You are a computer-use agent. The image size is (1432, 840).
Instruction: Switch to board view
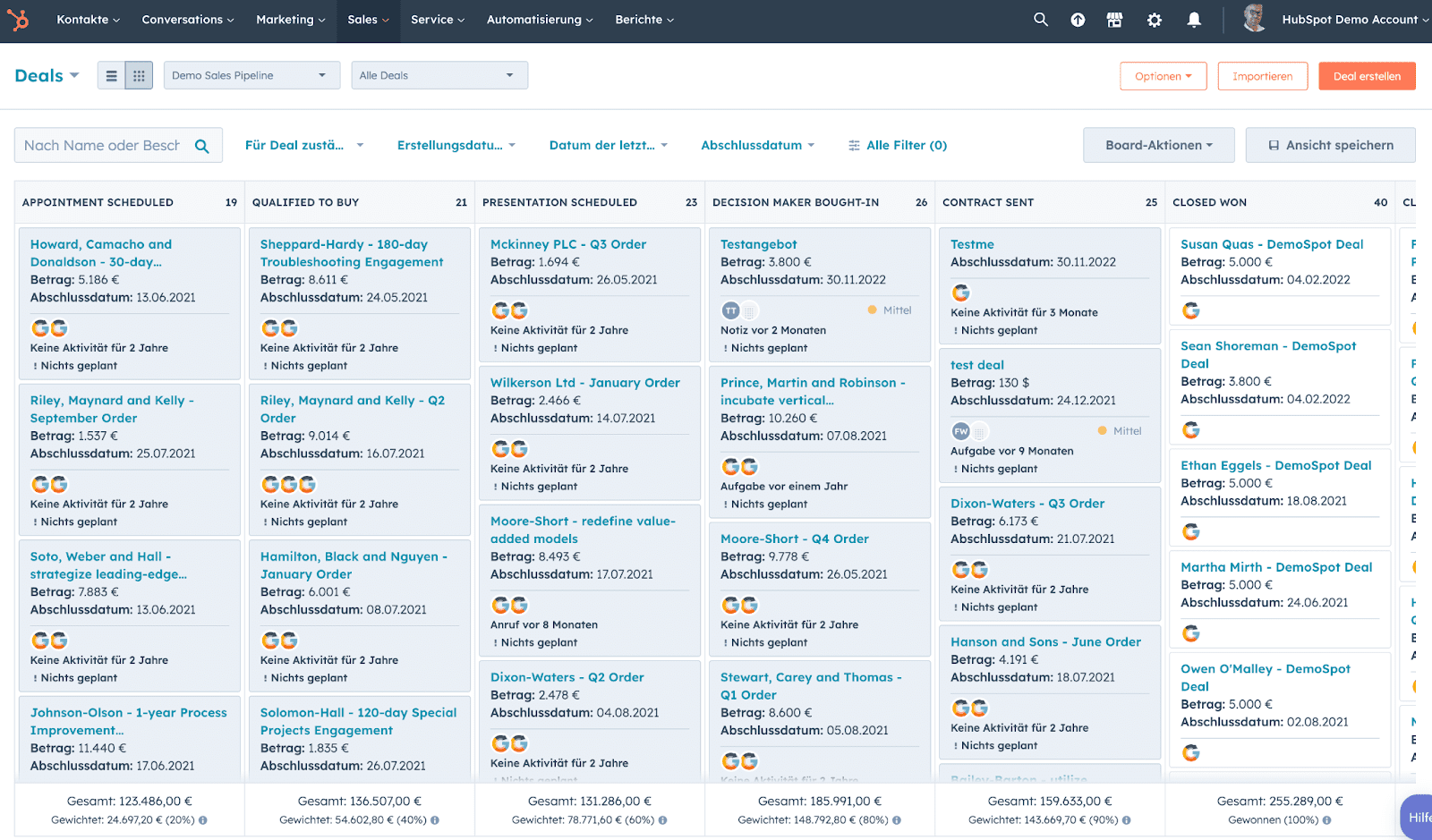pos(139,76)
